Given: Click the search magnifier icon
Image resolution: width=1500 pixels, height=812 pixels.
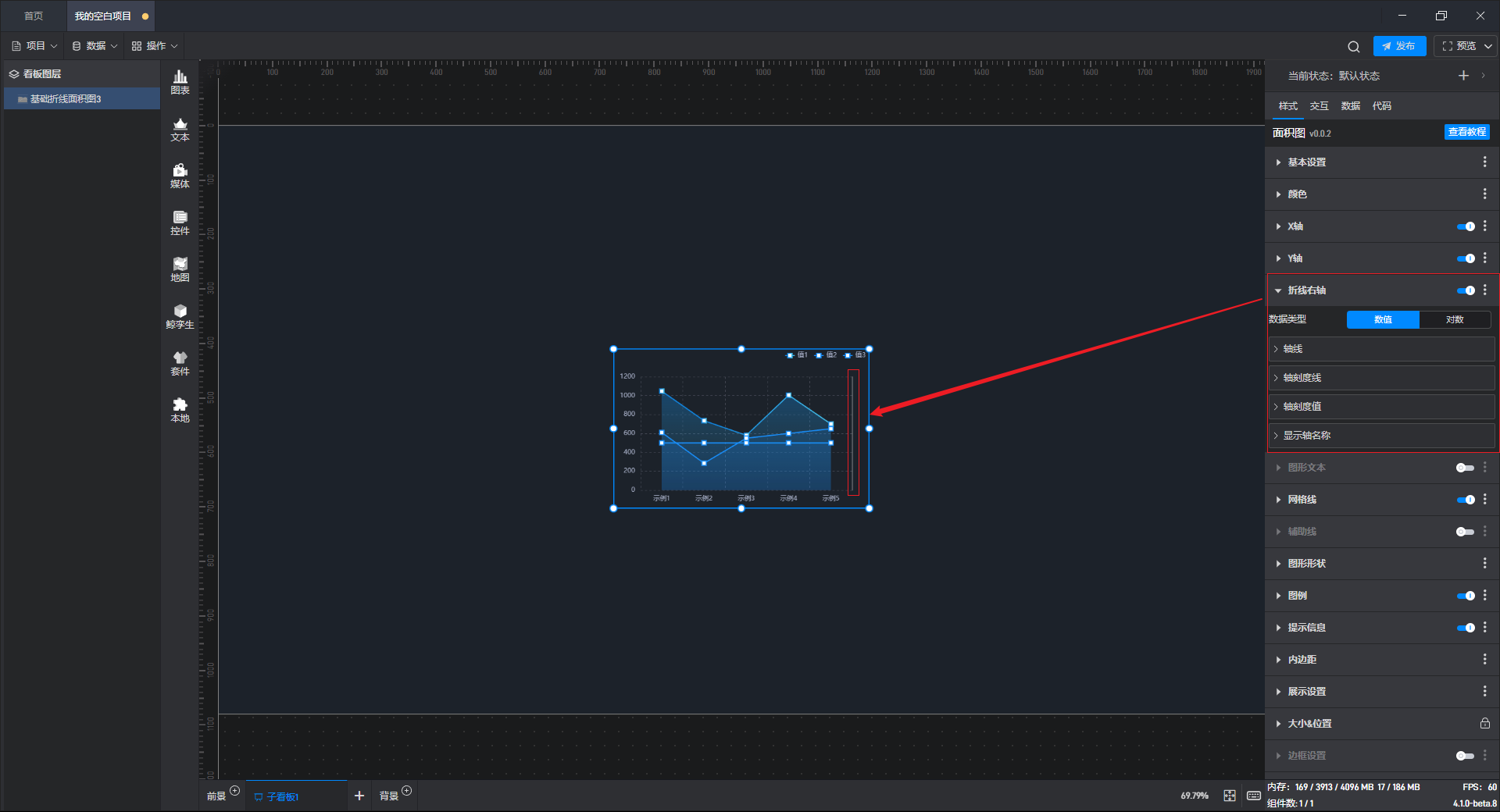Looking at the screenshot, I should tap(1354, 47).
